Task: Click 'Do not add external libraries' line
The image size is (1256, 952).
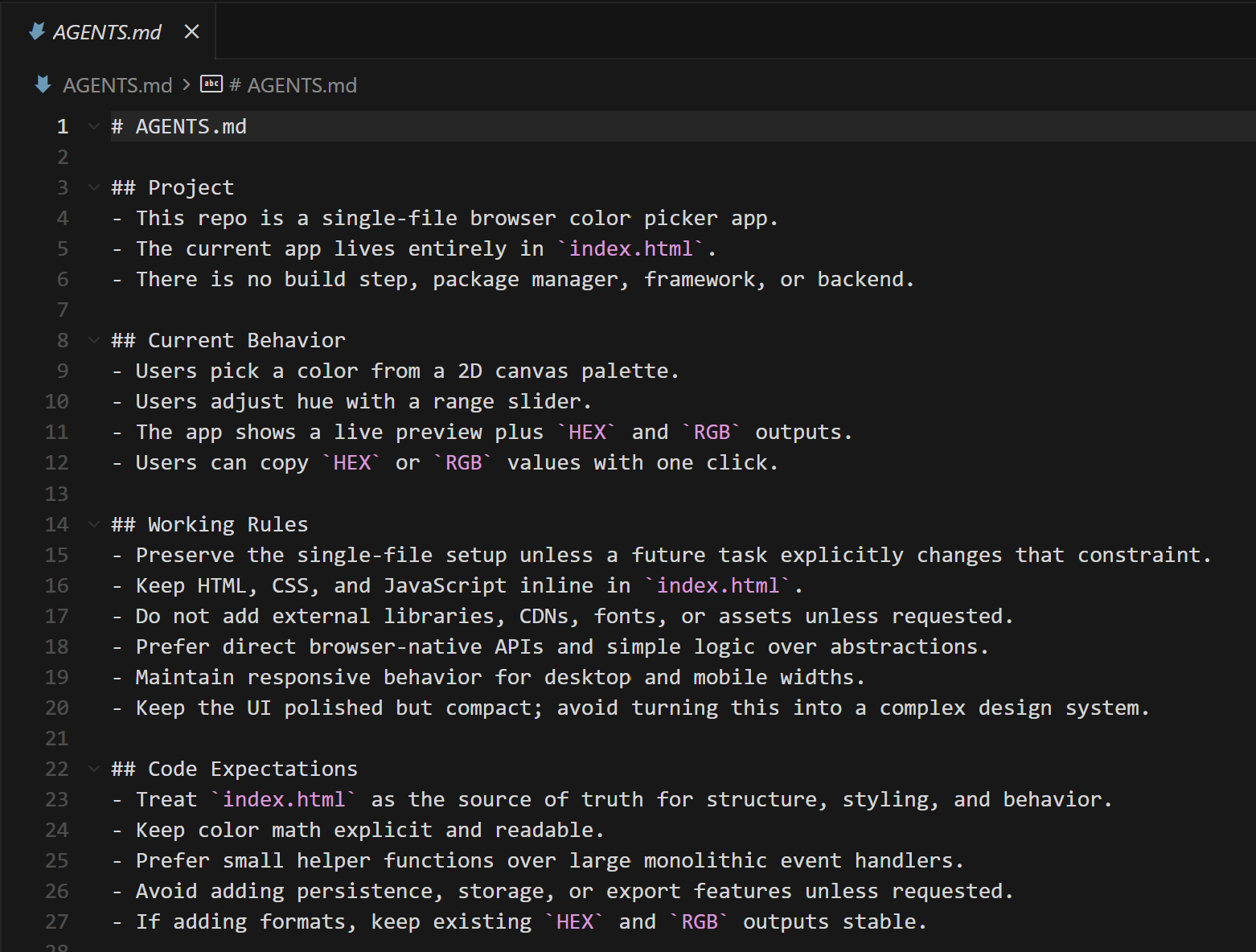Action: [563, 616]
